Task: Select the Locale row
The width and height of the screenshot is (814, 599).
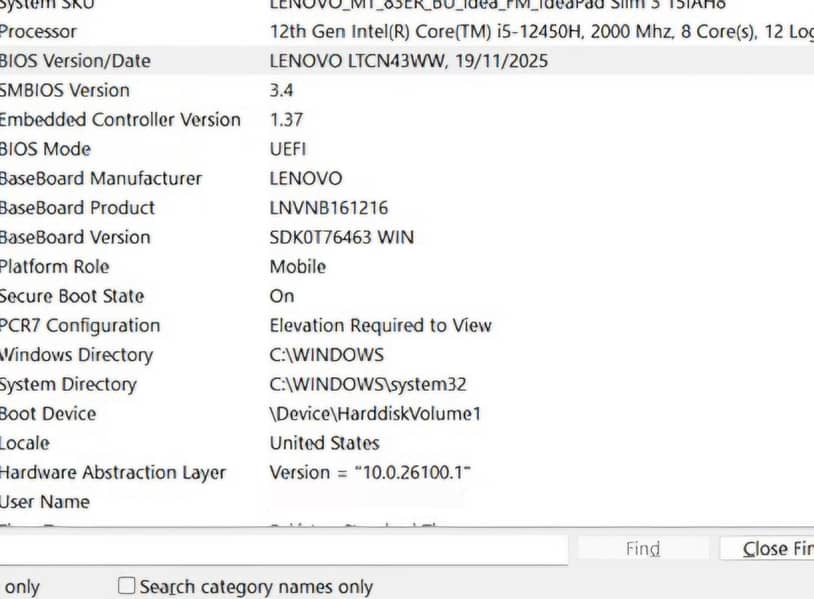Action: (25, 443)
